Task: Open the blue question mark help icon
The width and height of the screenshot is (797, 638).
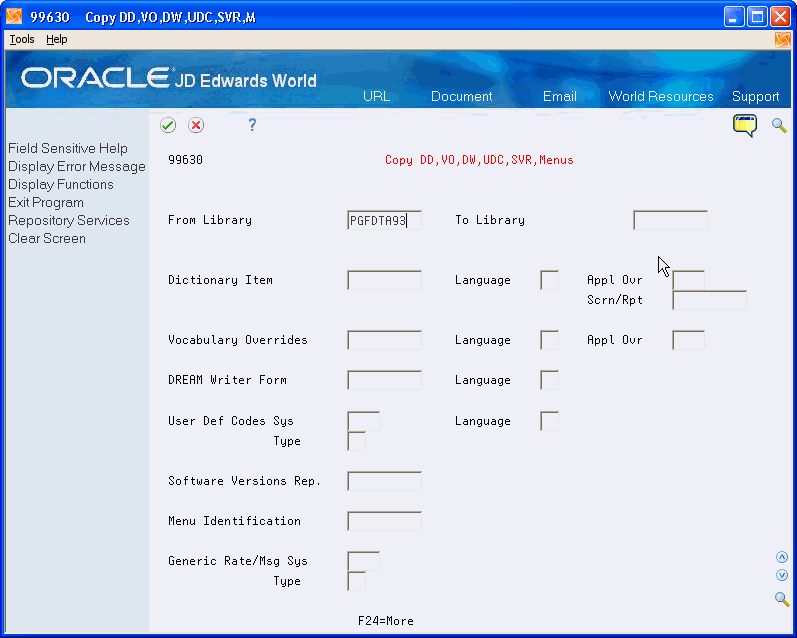Action: [x=252, y=125]
